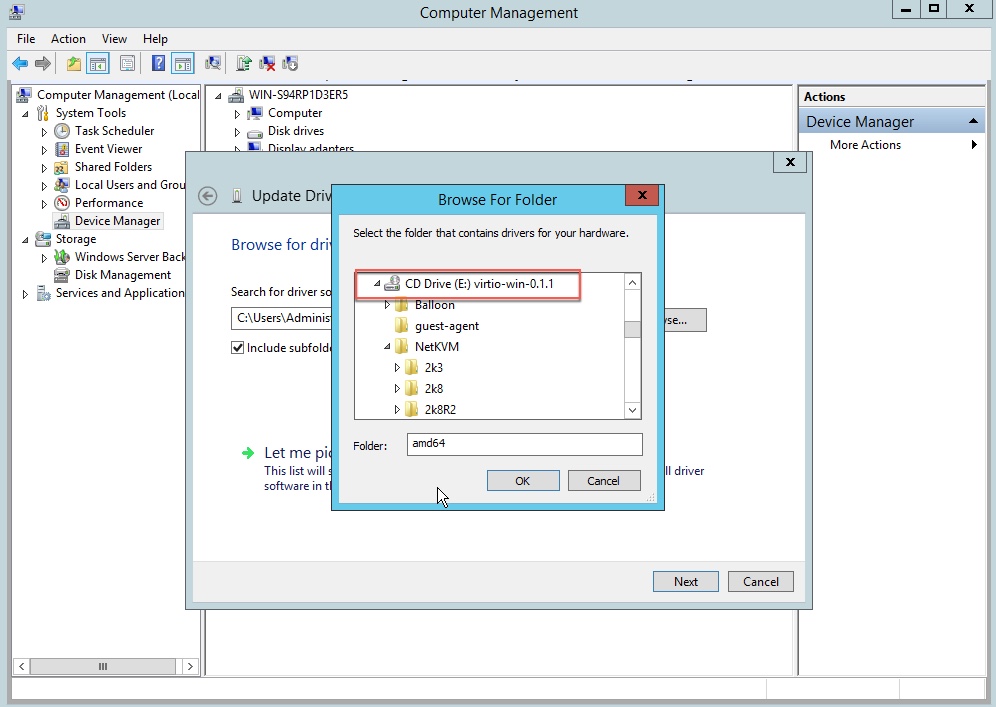The width and height of the screenshot is (996, 707).
Task: Click the Forward arrow in the toolbar
Action: 43,64
